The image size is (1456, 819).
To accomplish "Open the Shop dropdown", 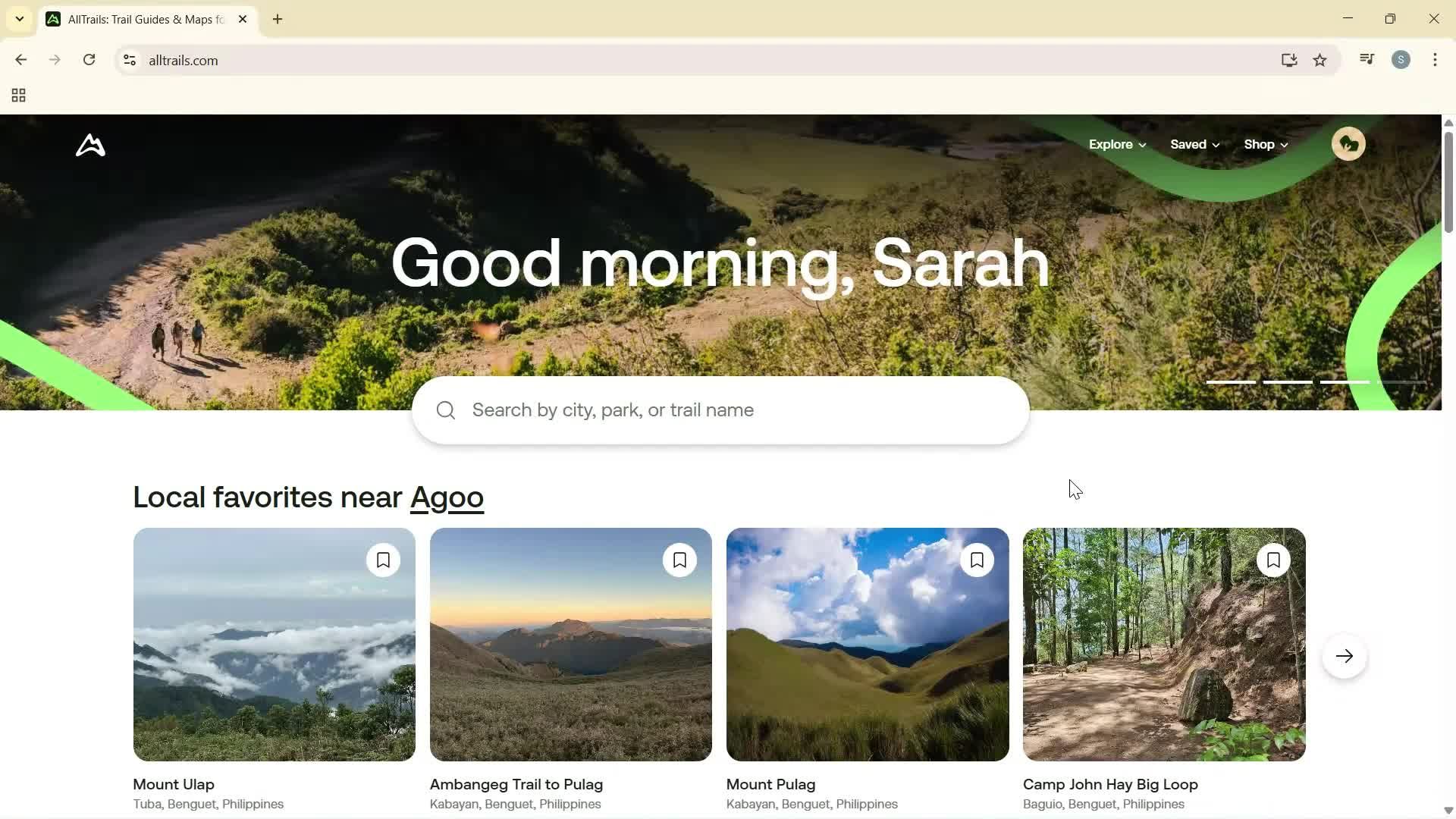I will (x=1263, y=144).
